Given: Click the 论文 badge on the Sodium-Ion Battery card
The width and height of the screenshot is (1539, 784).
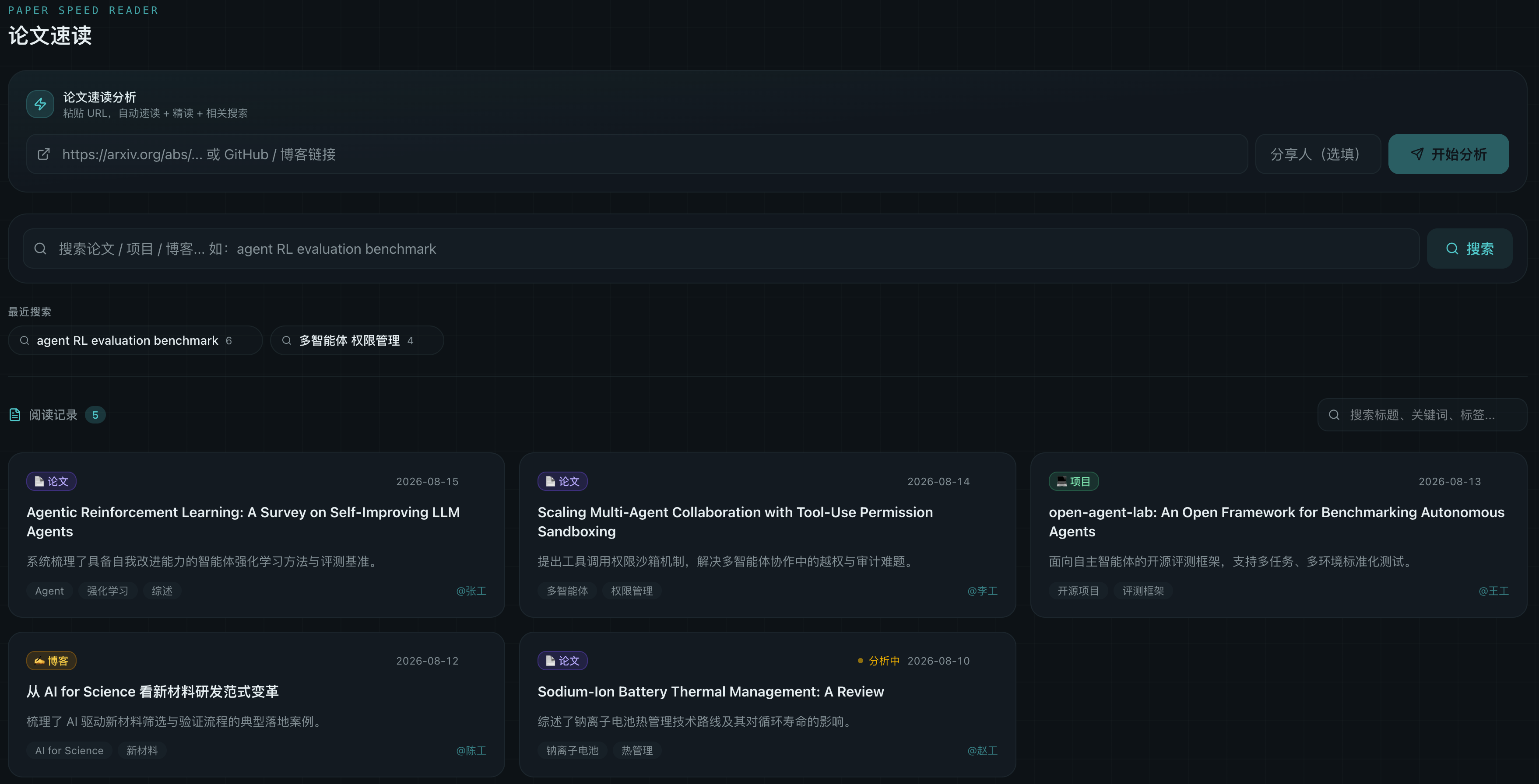Looking at the screenshot, I should pyautogui.click(x=562, y=660).
